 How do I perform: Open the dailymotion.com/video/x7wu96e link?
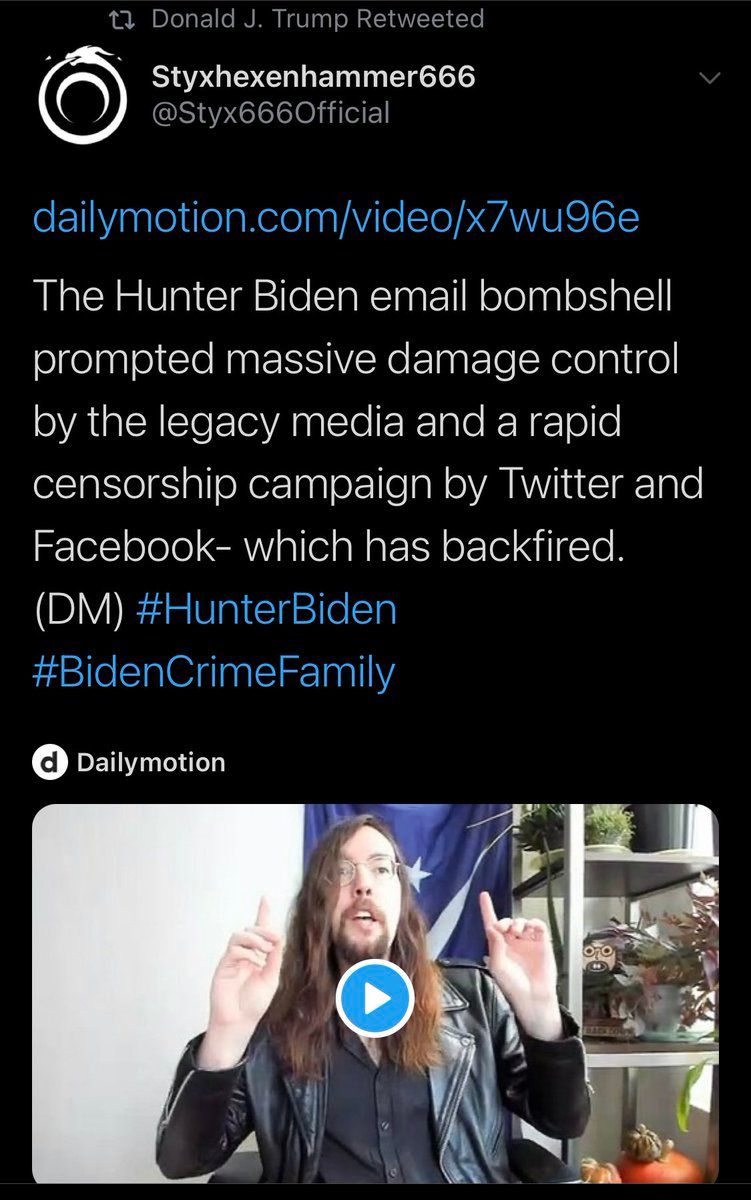336,216
